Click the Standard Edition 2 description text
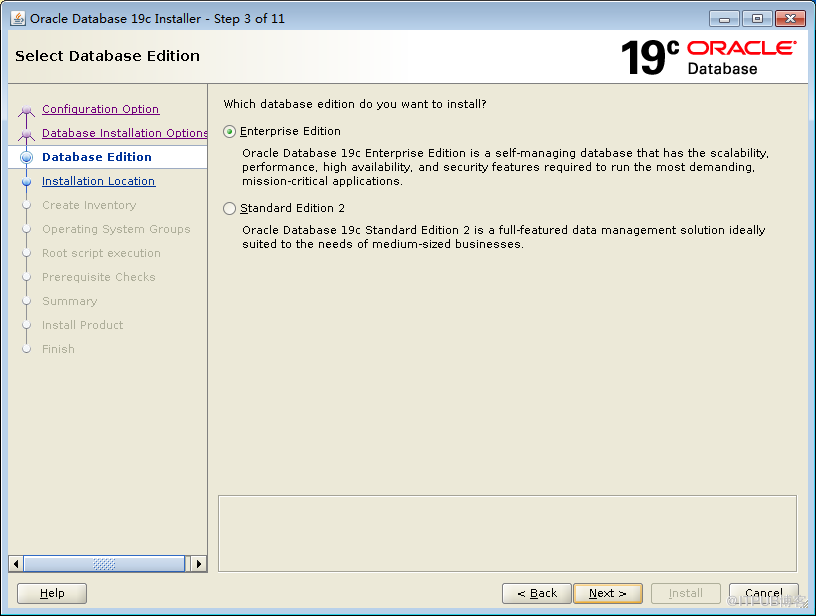The width and height of the screenshot is (816, 616). pos(504,237)
